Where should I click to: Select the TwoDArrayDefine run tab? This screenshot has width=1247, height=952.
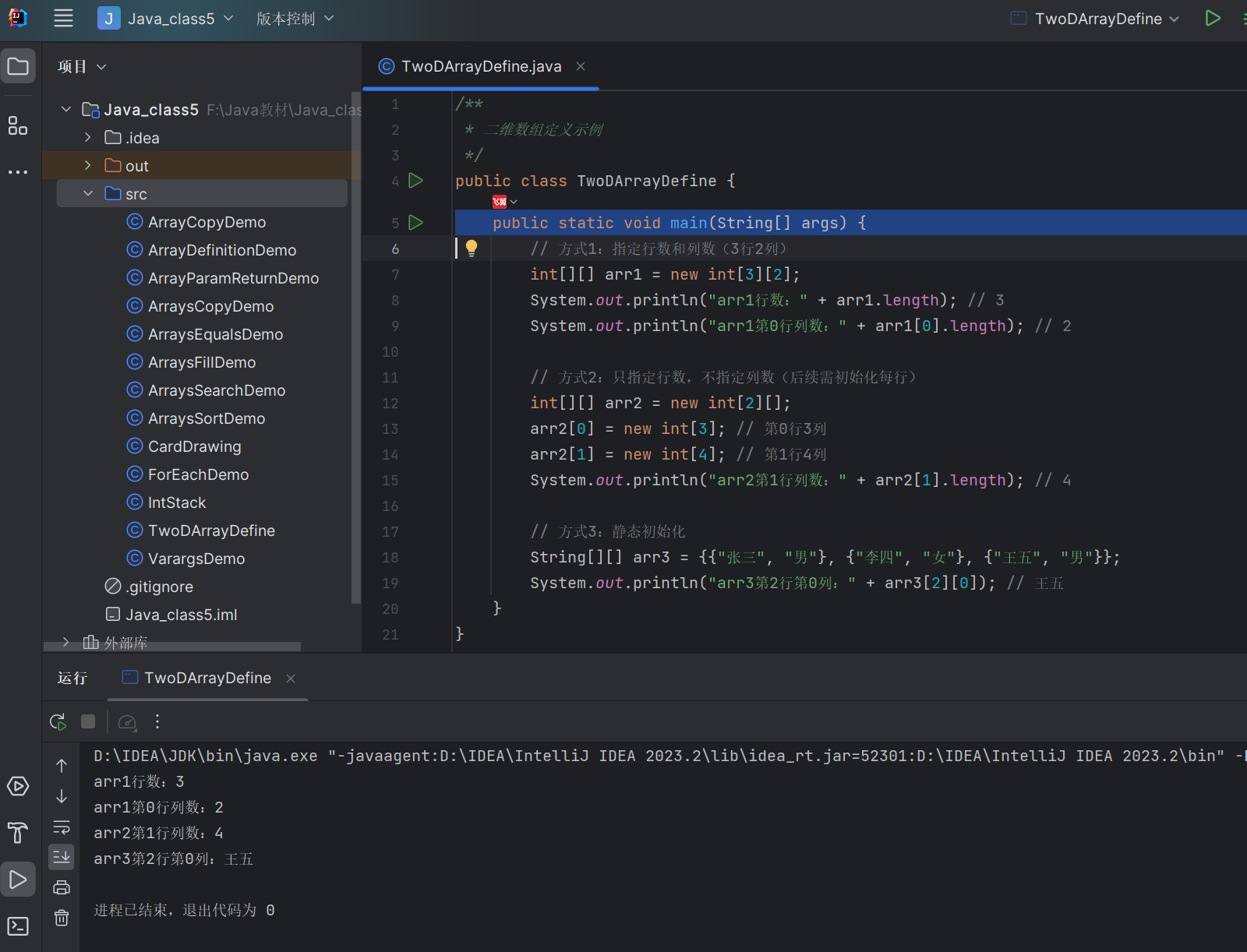[207, 679]
